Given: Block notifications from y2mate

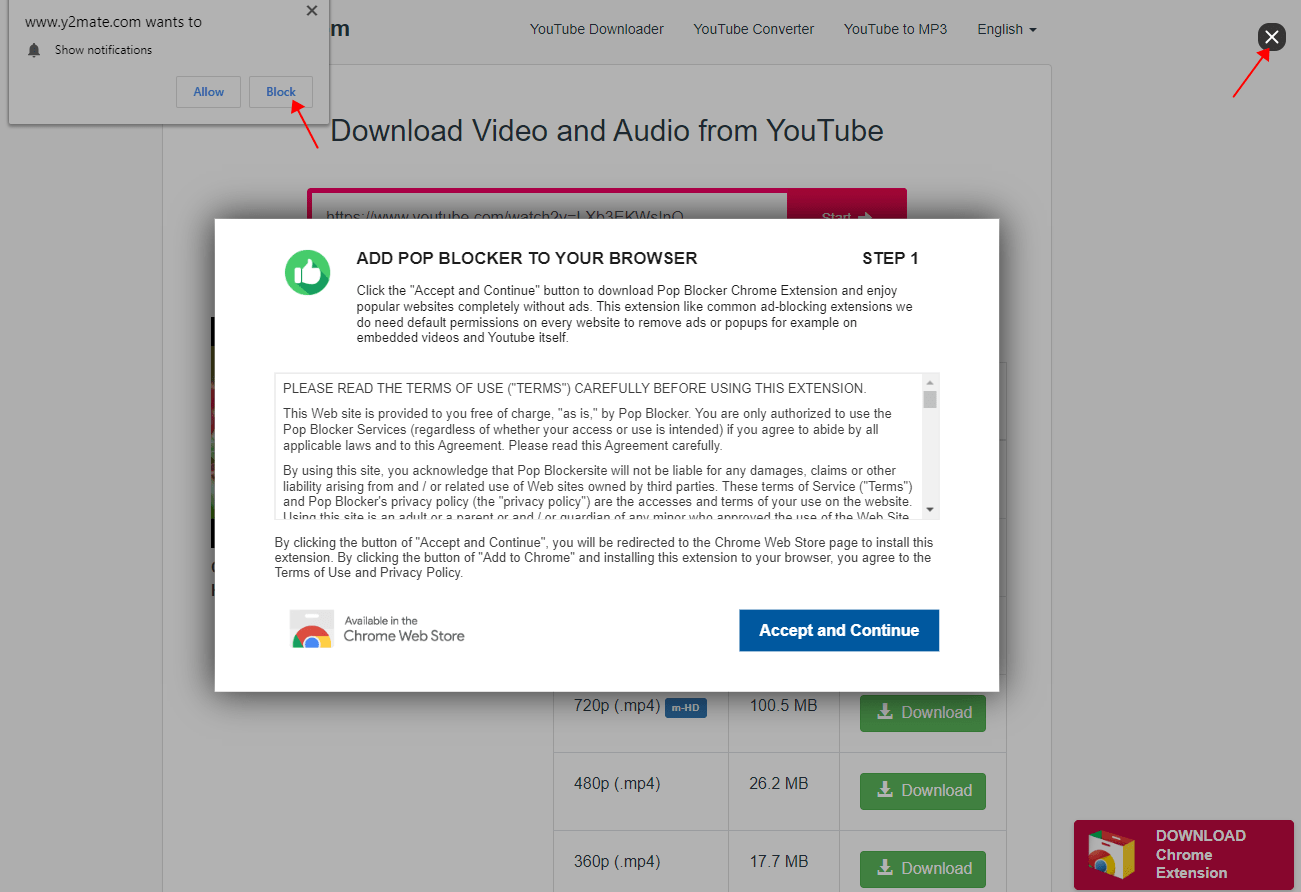Looking at the screenshot, I should tap(280, 92).
